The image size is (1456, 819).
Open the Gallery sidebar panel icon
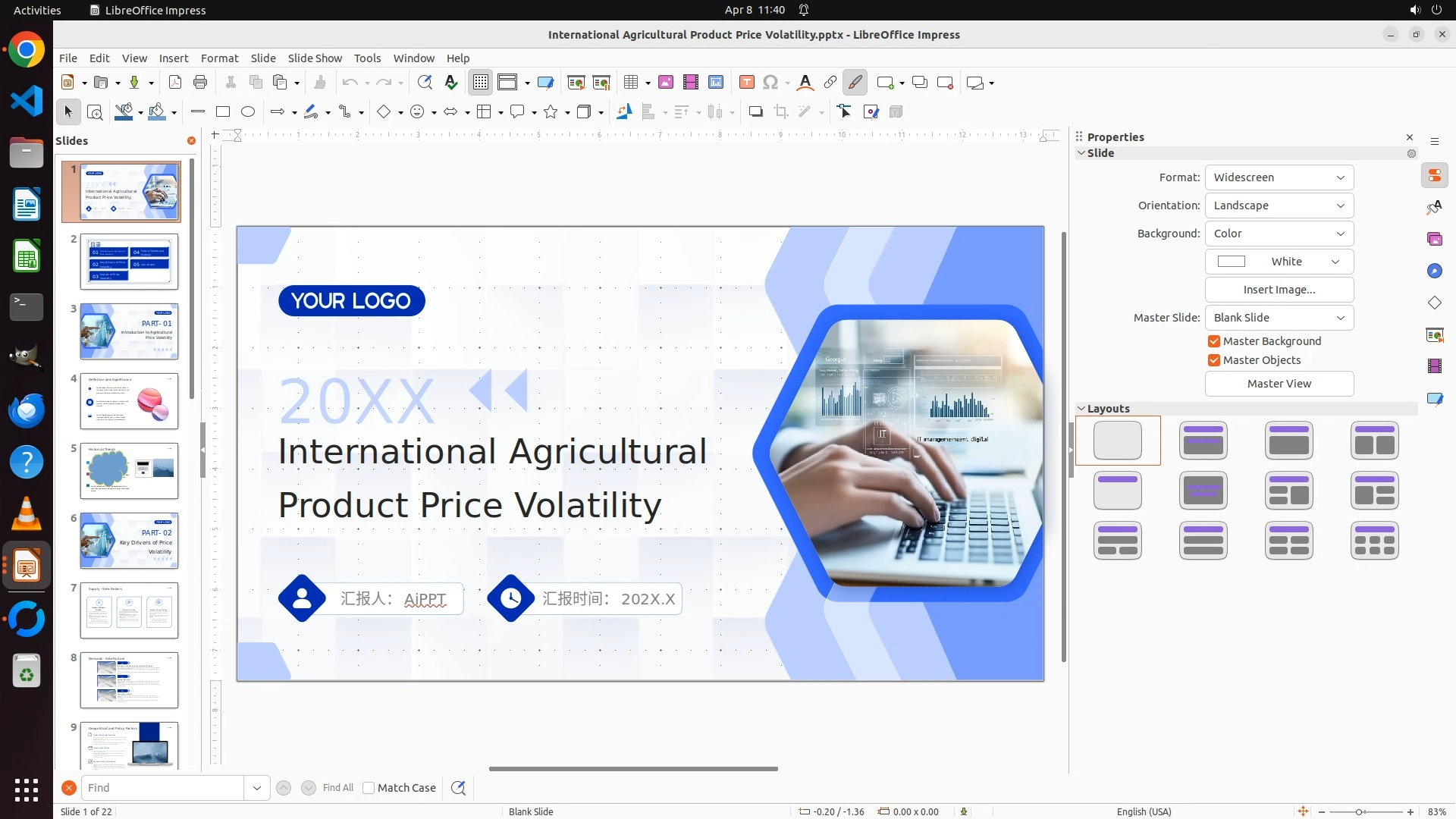click(1435, 240)
